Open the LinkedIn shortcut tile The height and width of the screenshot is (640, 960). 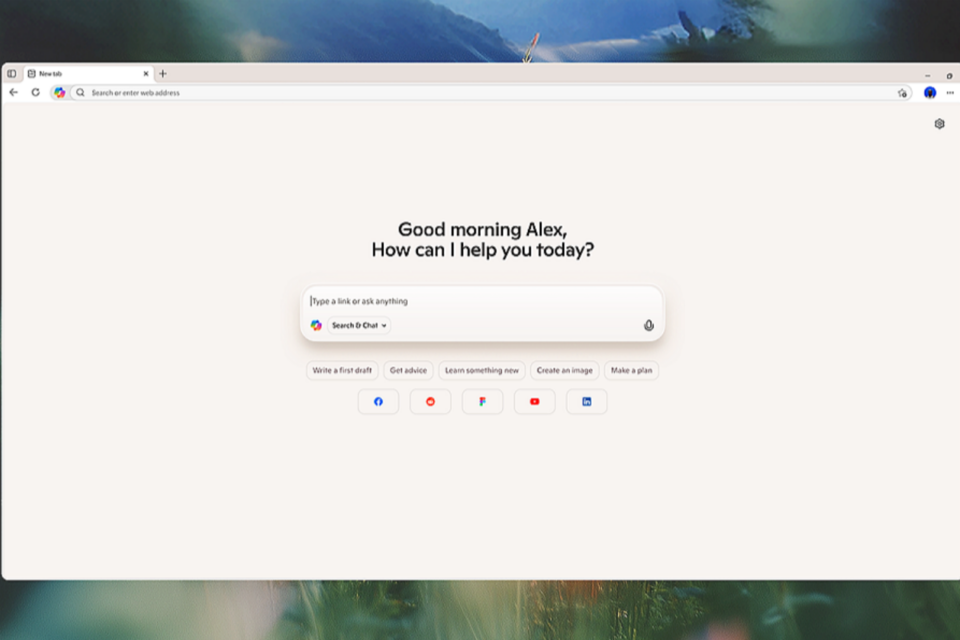pyautogui.click(x=586, y=401)
